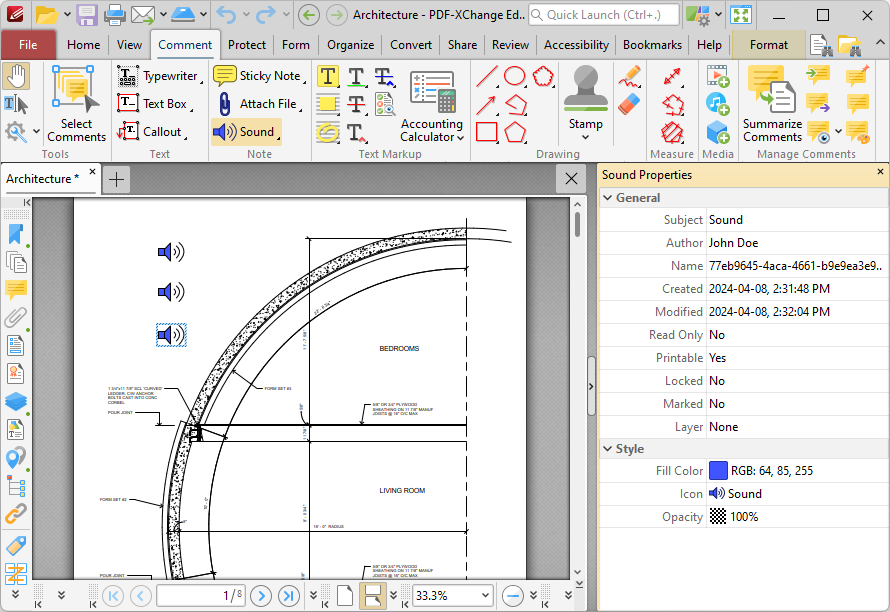Switch to the Home tab
Image resolution: width=890 pixels, height=612 pixels.
(x=83, y=45)
